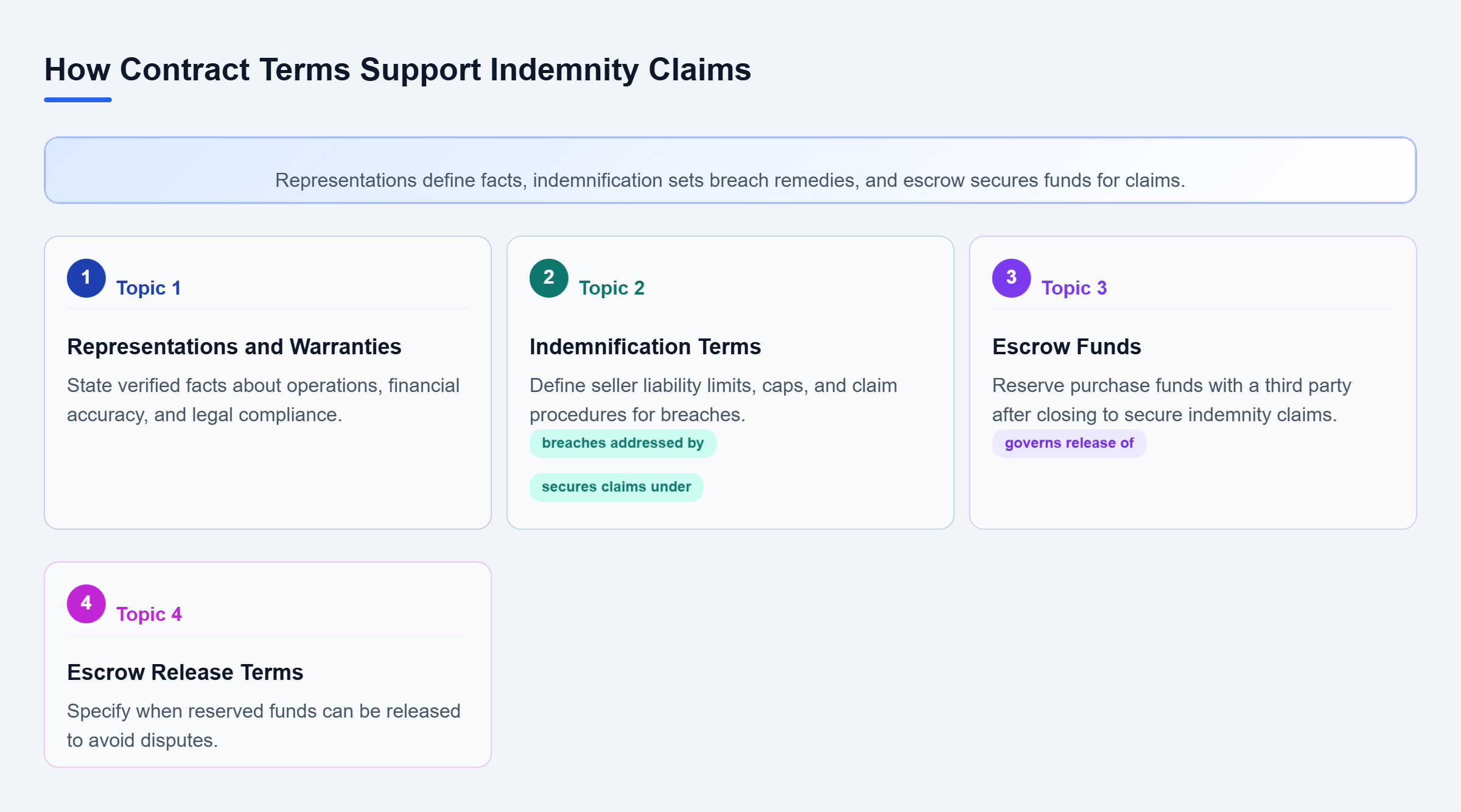
Task: Click the main title 'How Contract Terms Support Indemnity Claims'
Action: (398, 69)
